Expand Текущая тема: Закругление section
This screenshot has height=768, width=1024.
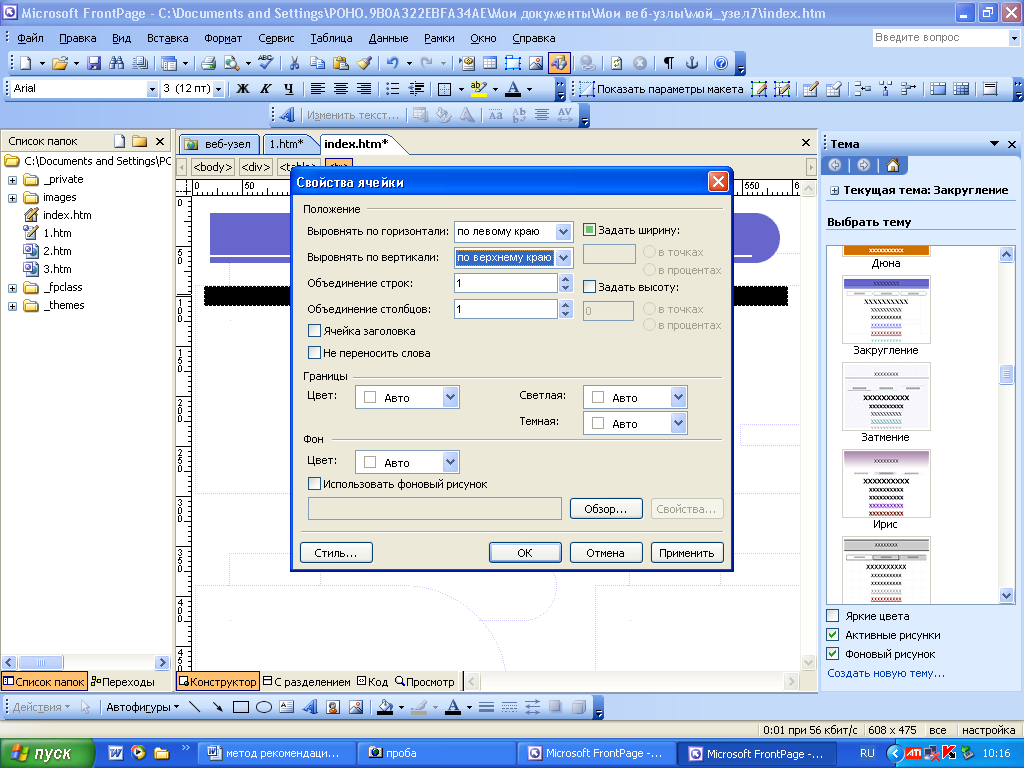[835, 191]
